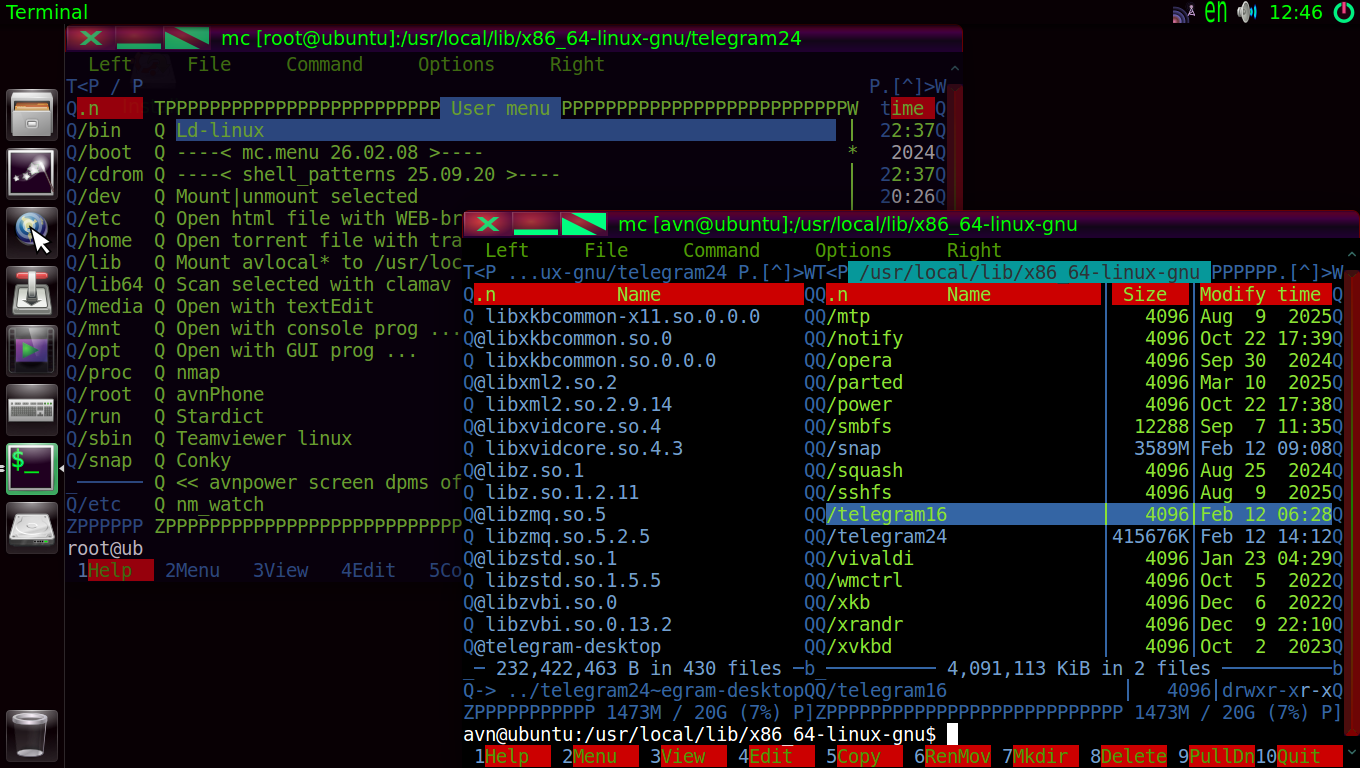This screenshot has width=1360, height=768.
Task: Choose 'Mount|unmount selected' in User menu
Action: pyautogui.click(x=297, y=196)
